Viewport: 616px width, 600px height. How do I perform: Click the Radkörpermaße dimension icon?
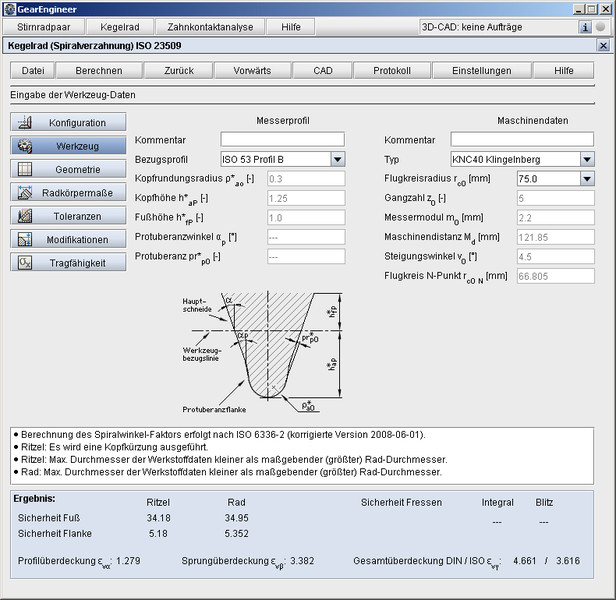pos(25,192)
